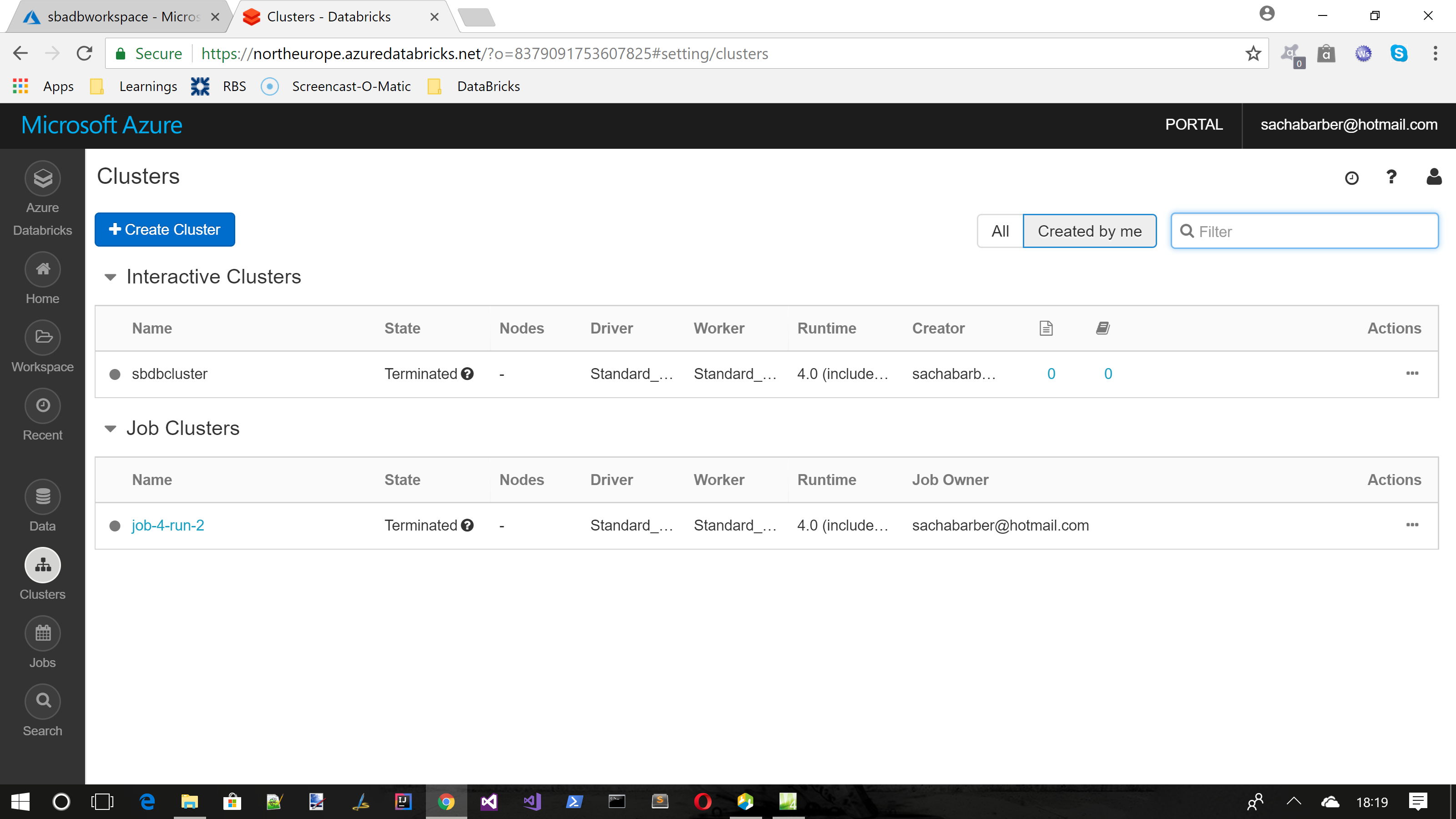
Task: Open Windows notification center
Action: click(1418, 801)
